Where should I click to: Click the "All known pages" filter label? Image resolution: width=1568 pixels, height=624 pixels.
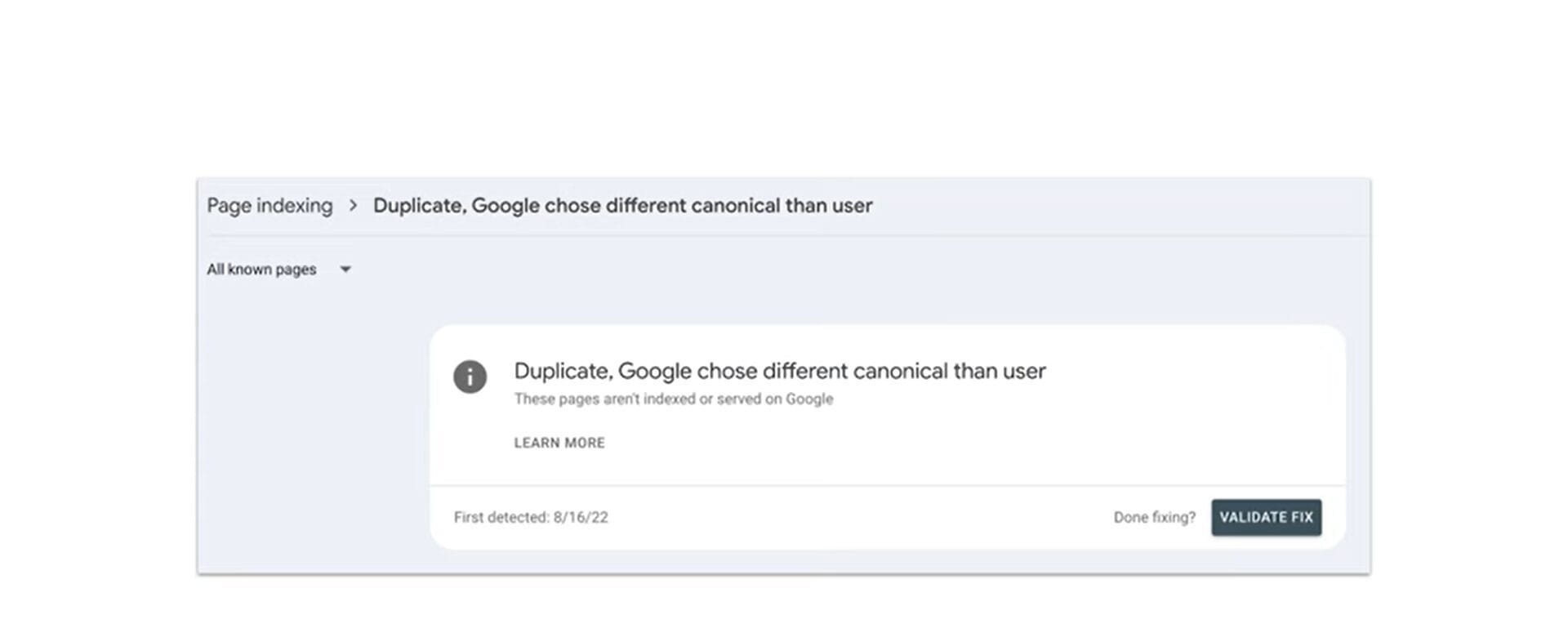(261, 270)
